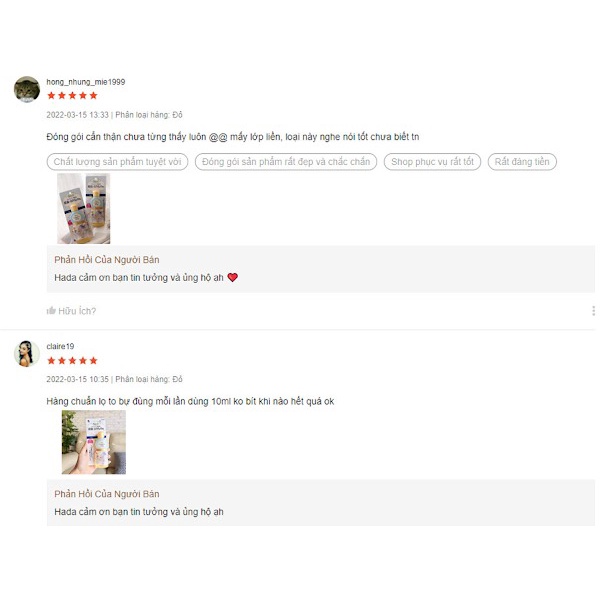Open hong_nhung_mie1999 username link

[x=86, y=82]
